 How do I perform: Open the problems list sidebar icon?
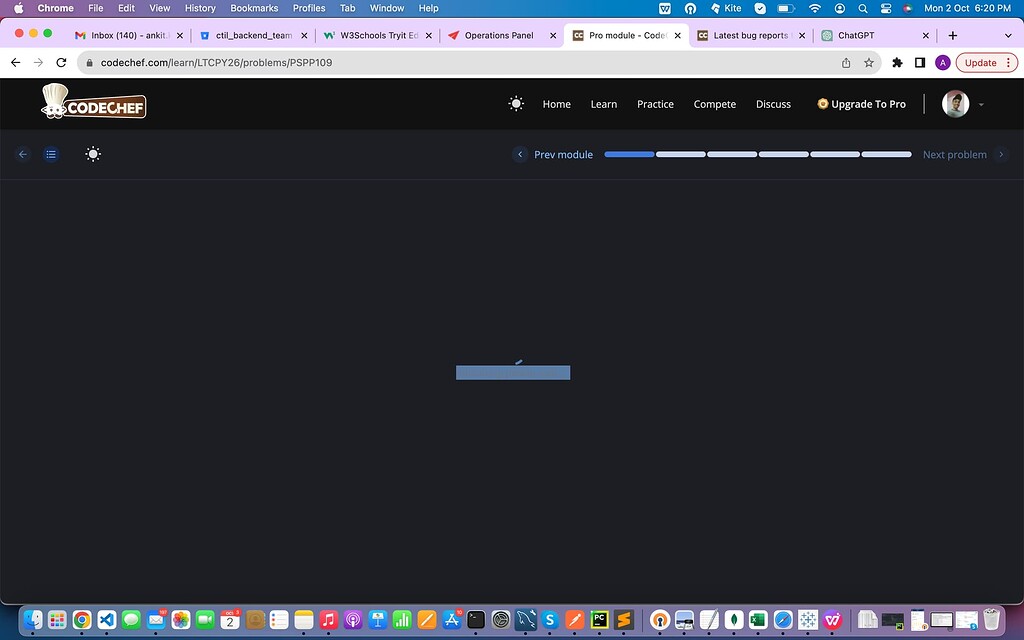pyautogui.click(x=51, y=154)
